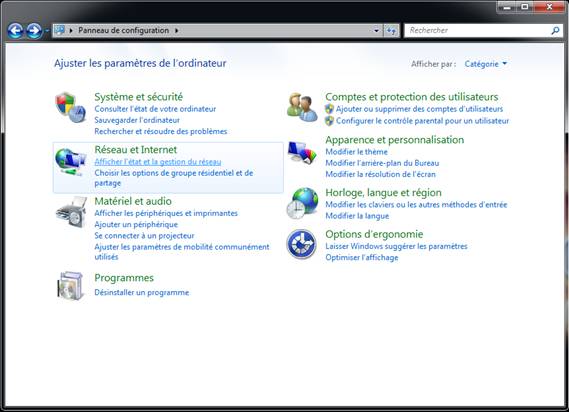This screenshot has width=569, height=412.
Task: Click the Système et sécurité shield icon
Action: pos(70,107)
